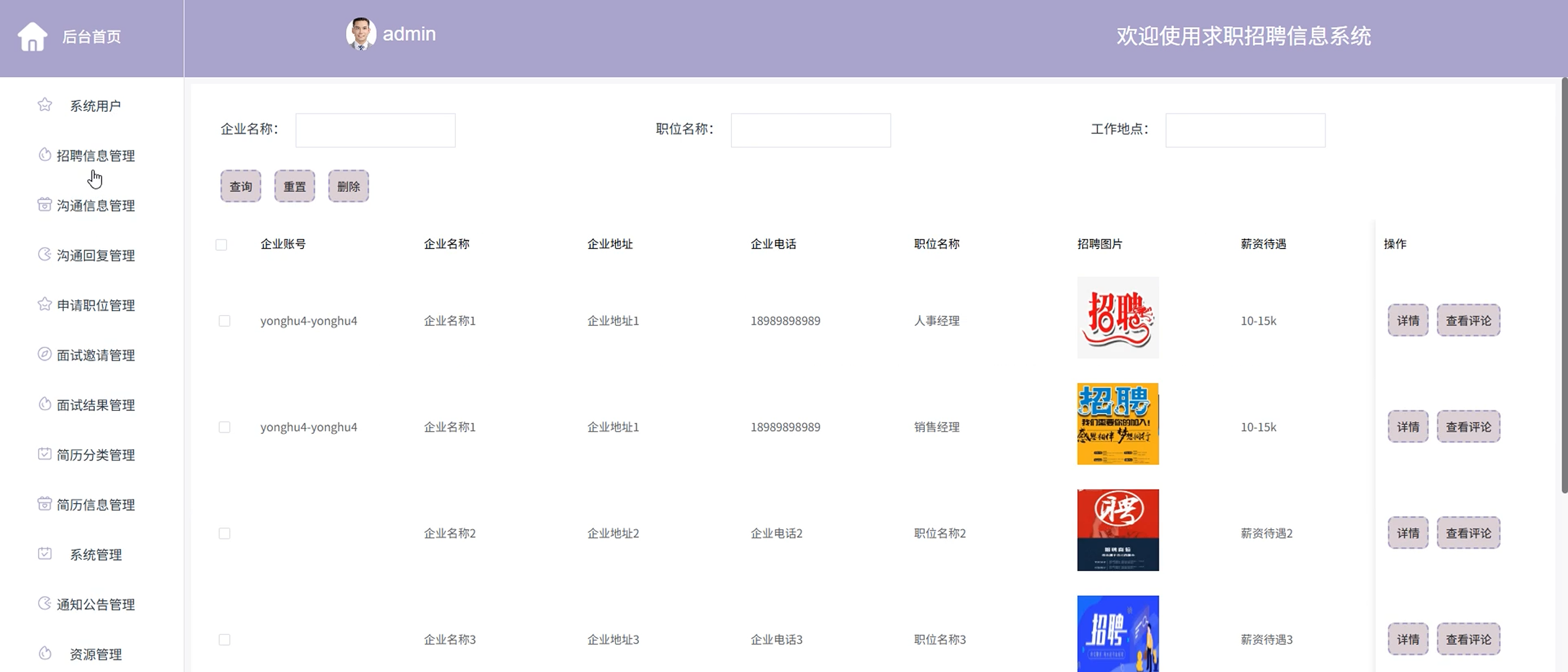Image resolution: width=1568 pixels, height=672 pixels.
Task: Toggle the select-all checkbox in table header
Action: 222,245
